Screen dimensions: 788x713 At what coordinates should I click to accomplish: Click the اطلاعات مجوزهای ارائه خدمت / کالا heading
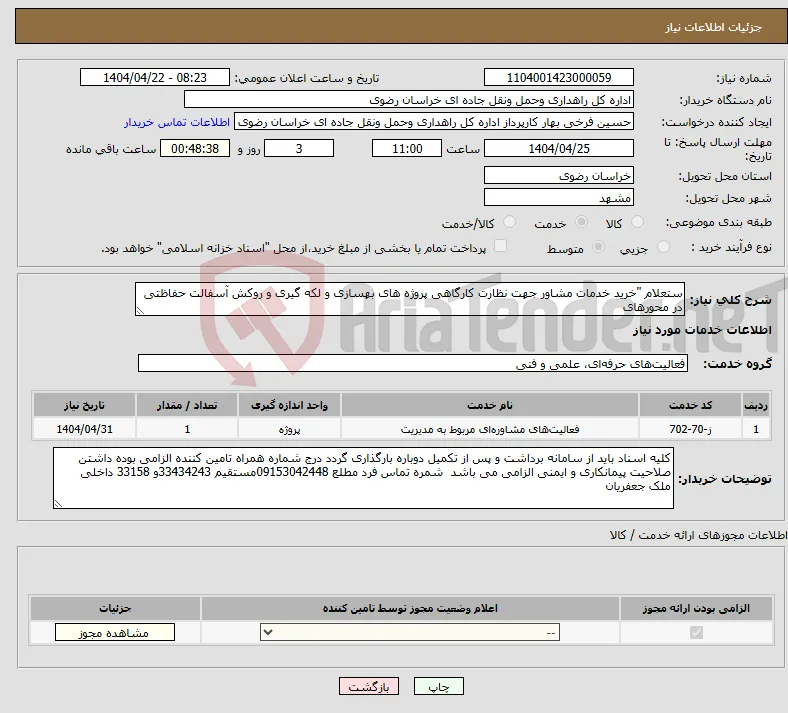pyautogui.click(x=699, y=535)
